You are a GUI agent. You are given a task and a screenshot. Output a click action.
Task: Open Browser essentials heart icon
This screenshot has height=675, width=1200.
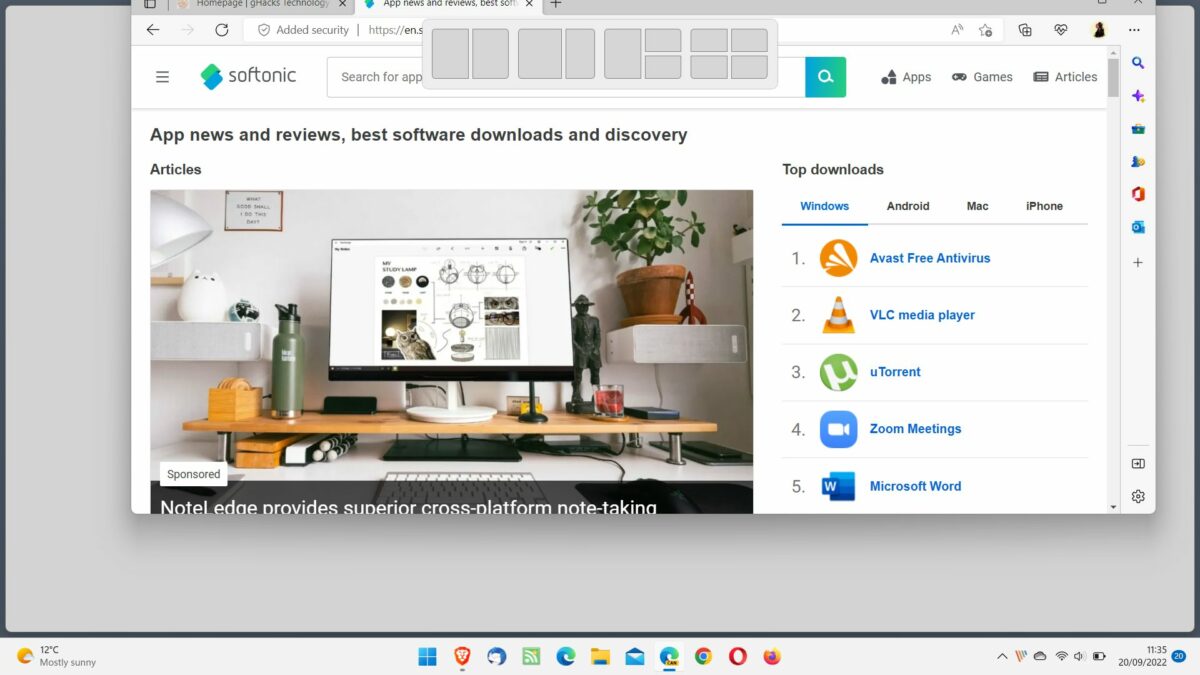[1060, 30]
